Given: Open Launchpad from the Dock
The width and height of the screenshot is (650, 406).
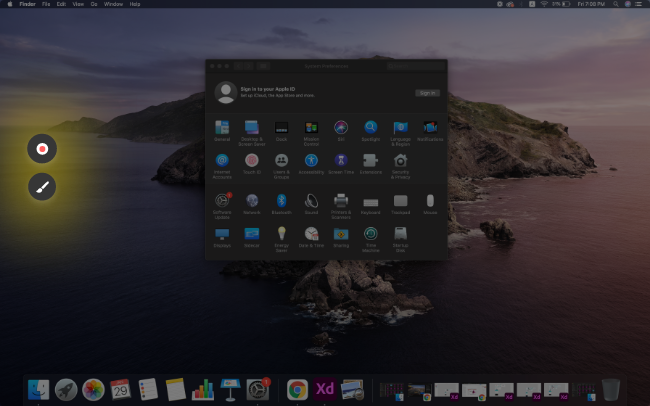Looking at the screenshot, I should [66, 390].
